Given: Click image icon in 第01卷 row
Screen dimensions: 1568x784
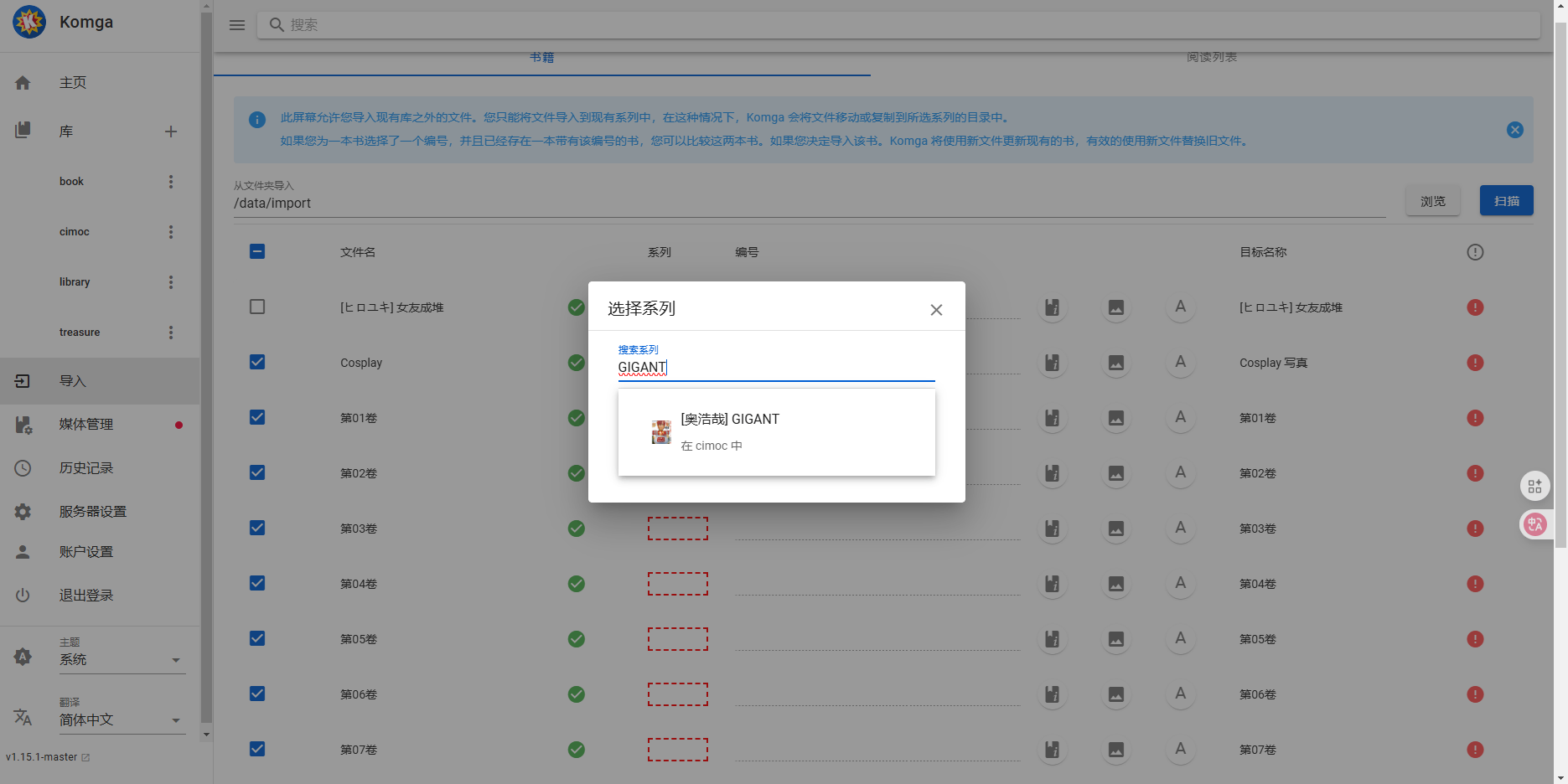Looking at the screenshot, I should tap(1115, 418).
